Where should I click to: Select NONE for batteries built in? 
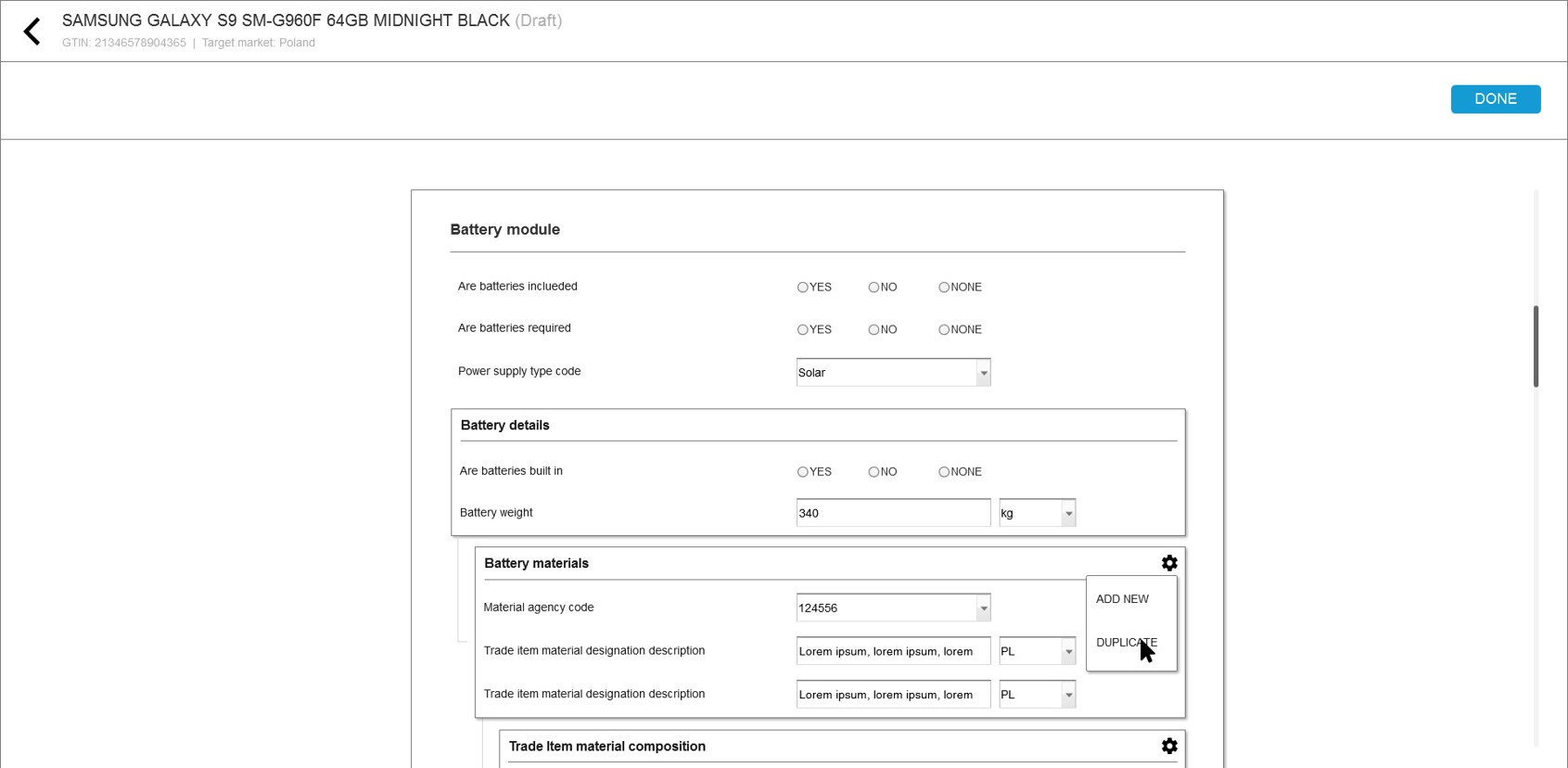click(x=944, y=472)
